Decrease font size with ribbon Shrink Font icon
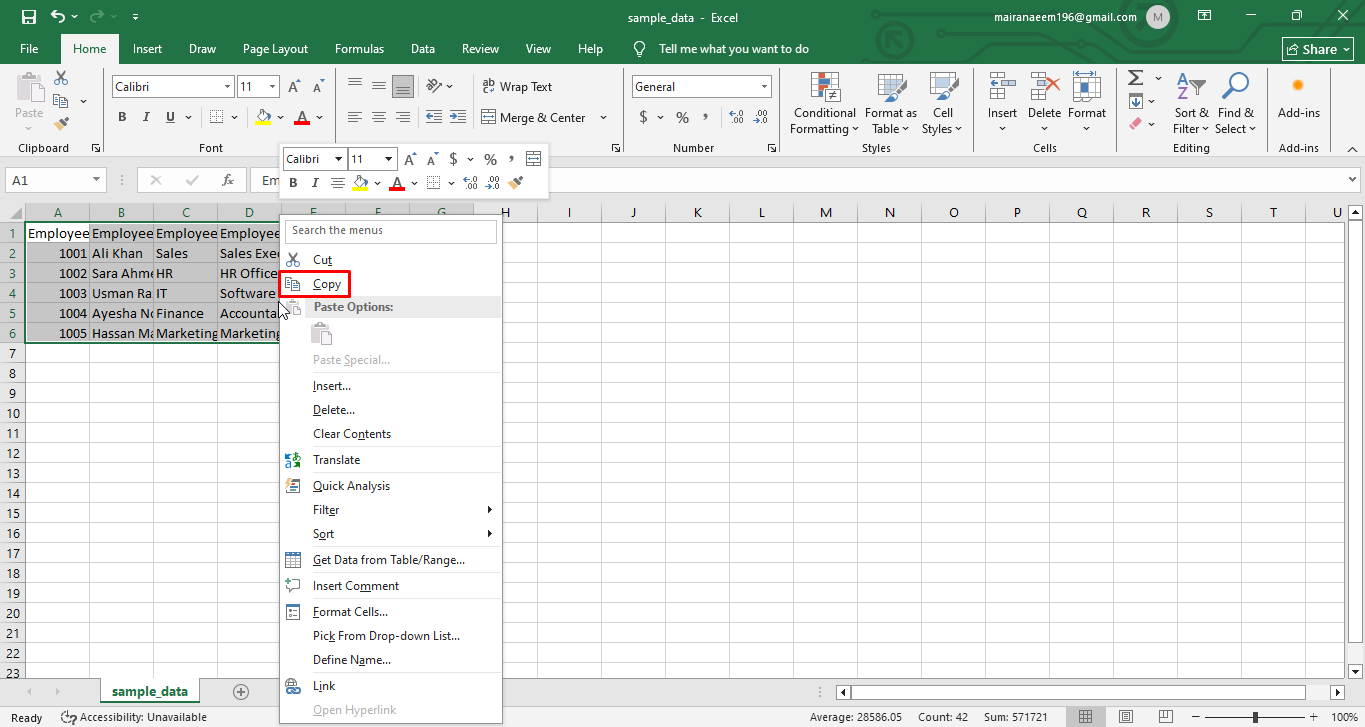 tap(318, 87)
